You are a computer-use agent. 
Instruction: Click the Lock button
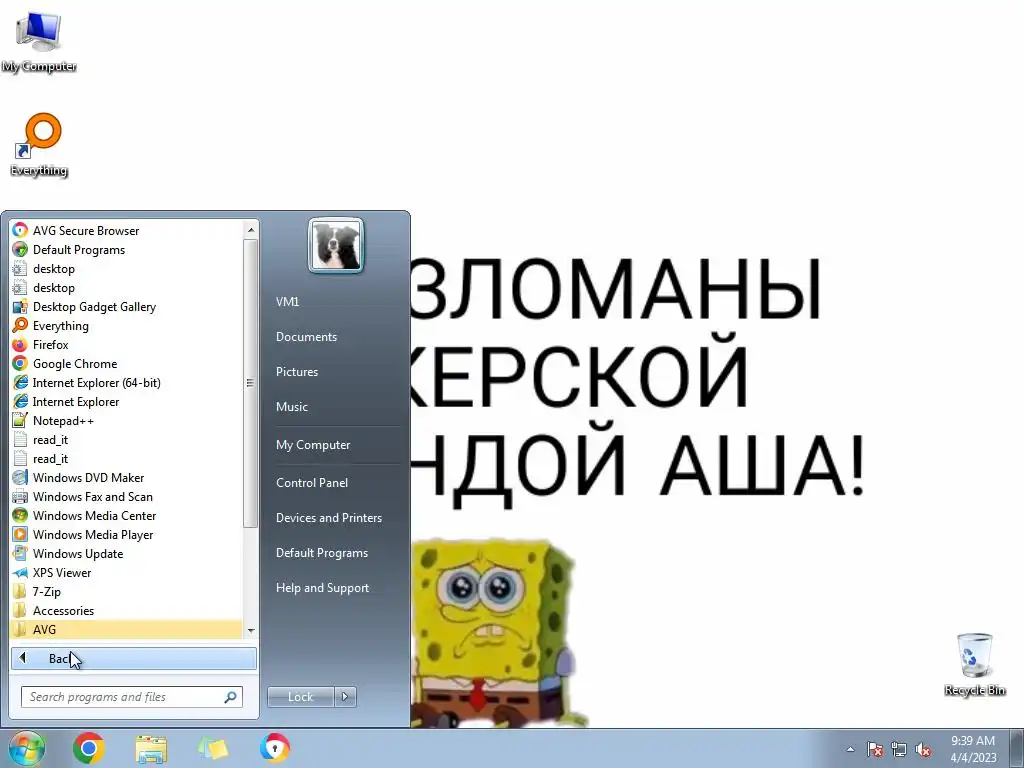pyautogui.click(x=300, y=697)
